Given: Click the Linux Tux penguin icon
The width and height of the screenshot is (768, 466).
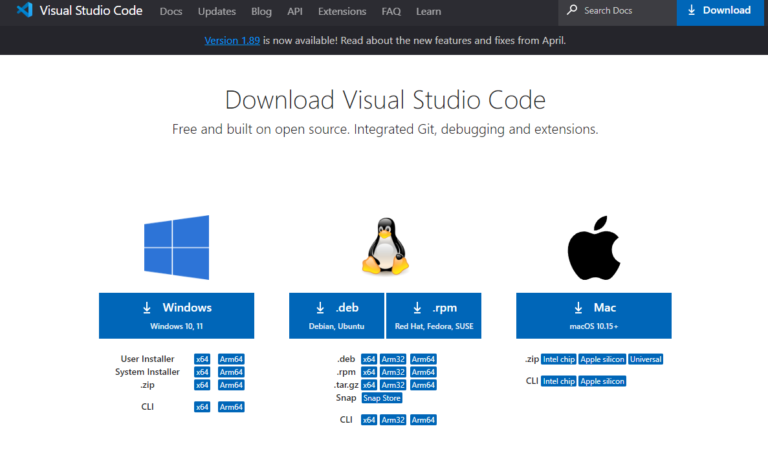Looking at the screenshot, I should pyautogui.click(x=385, y=247).
